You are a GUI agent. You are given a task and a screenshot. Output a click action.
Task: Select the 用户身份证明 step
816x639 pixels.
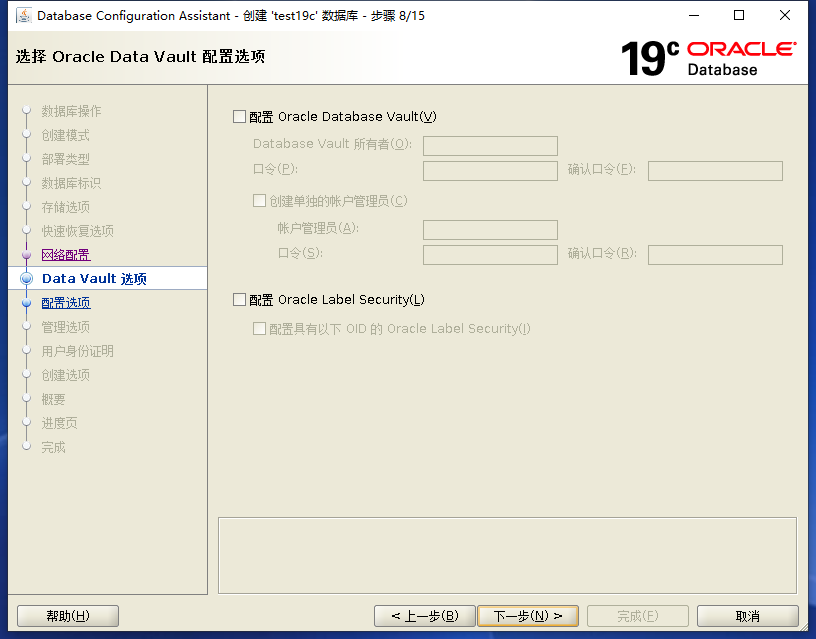78,351
